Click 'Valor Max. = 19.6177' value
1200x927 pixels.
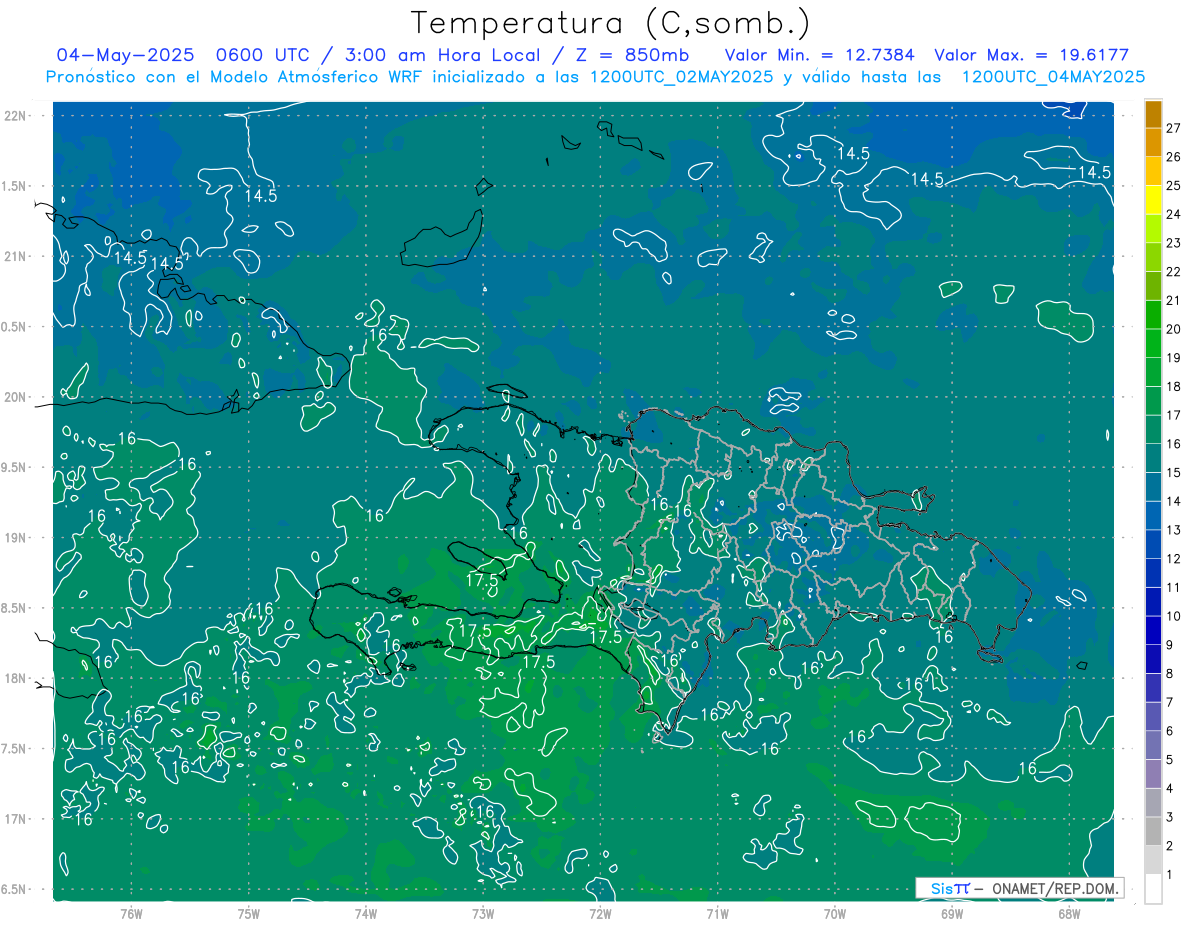[x=1031, y=55]
